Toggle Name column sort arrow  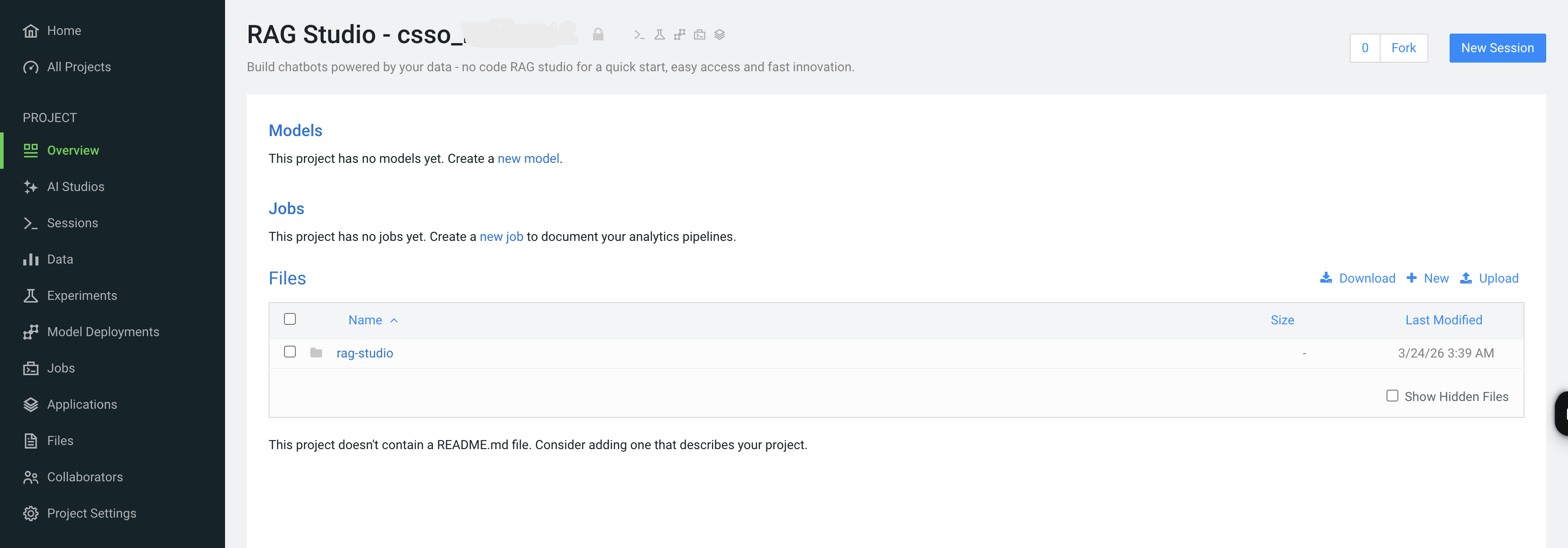pos(394,320)
